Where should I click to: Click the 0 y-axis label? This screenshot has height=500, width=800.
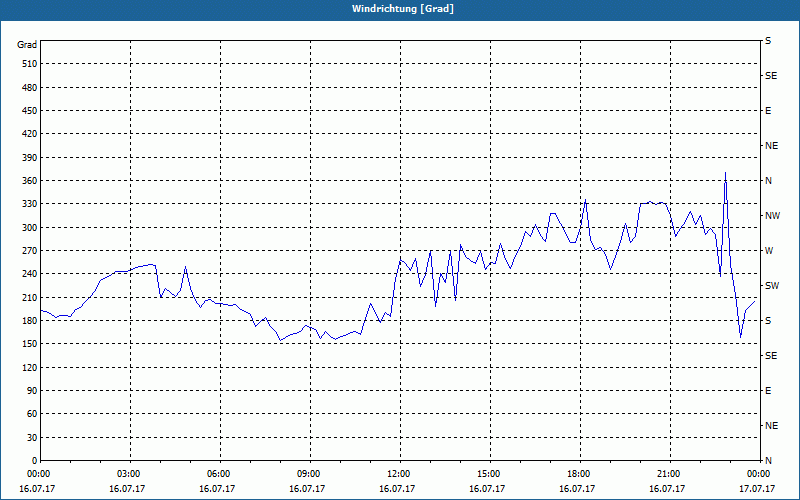35,460
